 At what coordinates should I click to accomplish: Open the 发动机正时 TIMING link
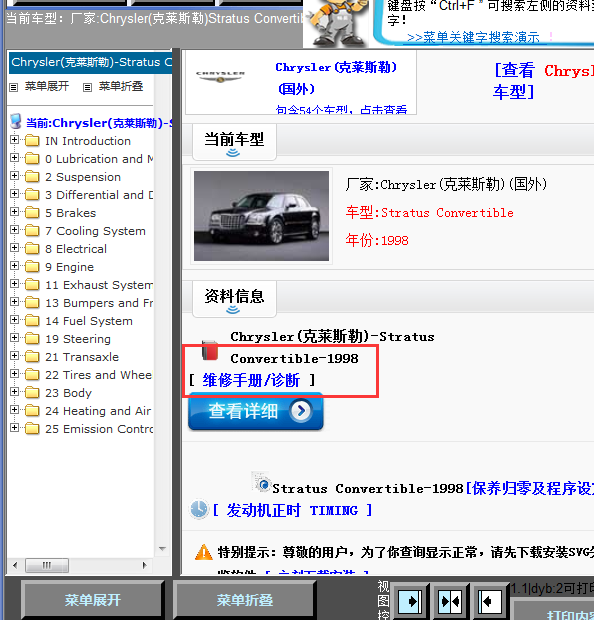pos(292,510)
